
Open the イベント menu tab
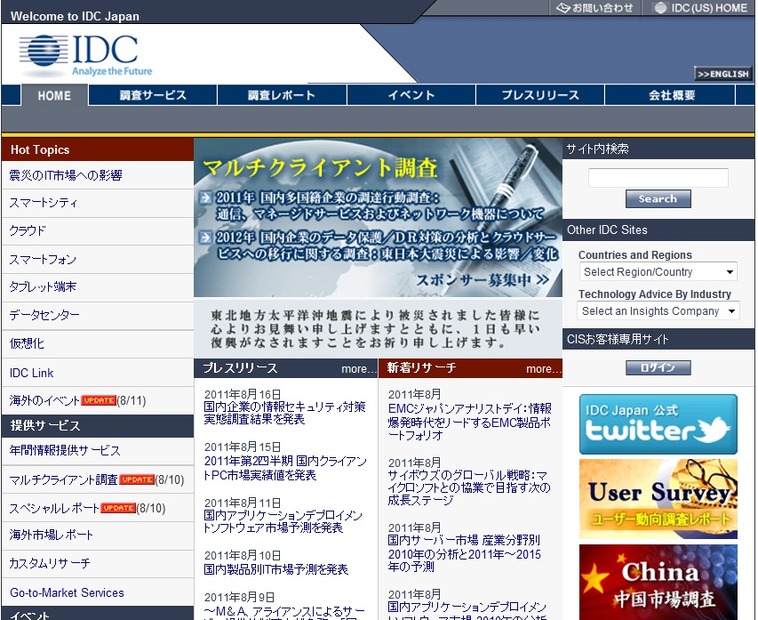point(411,95)
